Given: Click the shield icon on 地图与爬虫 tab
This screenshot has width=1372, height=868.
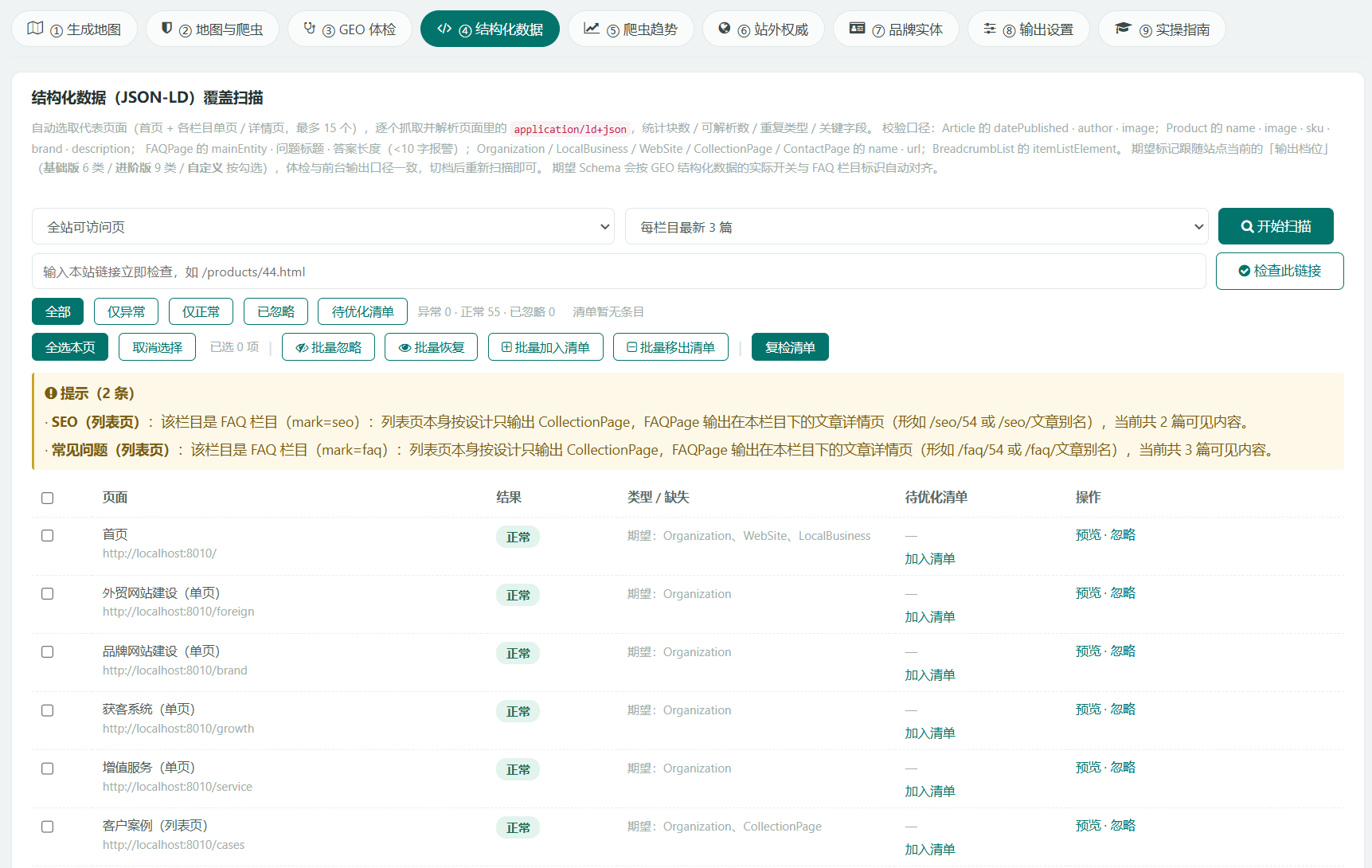Looking at the screenshot, I should click(x=166, y=29).
